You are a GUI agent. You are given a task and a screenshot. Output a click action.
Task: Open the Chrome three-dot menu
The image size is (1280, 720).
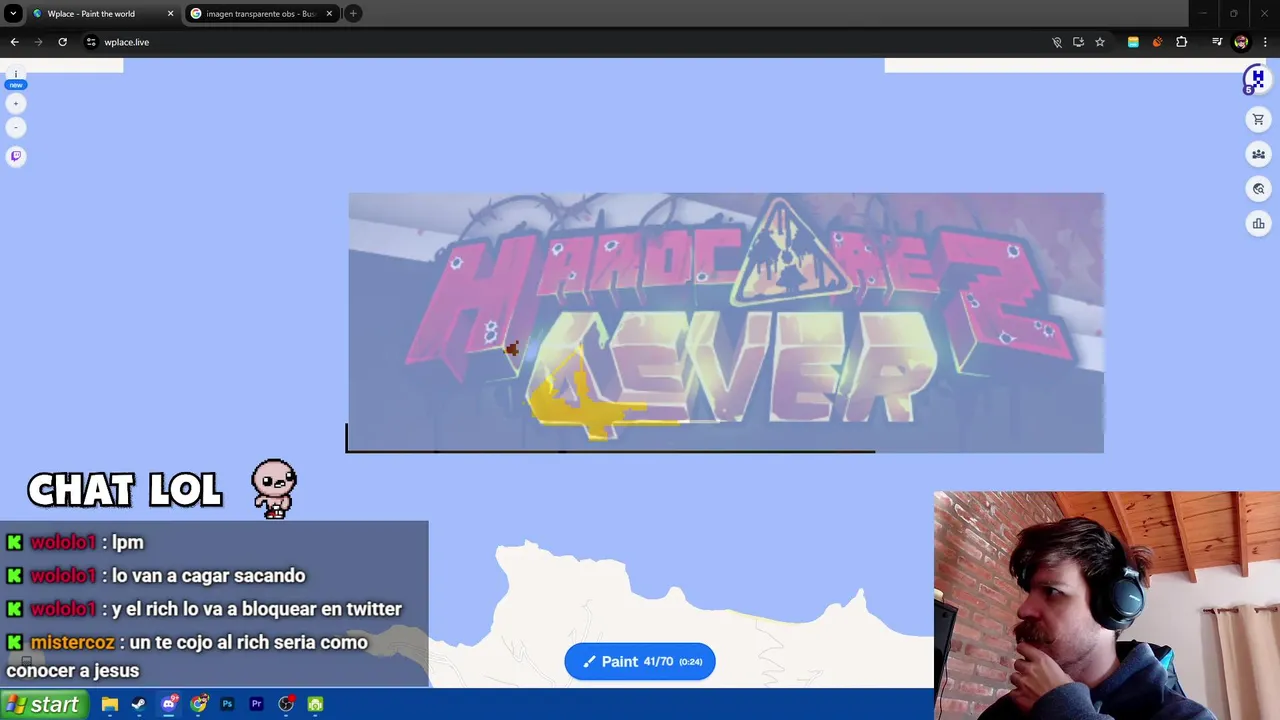tap(1266, 42)
